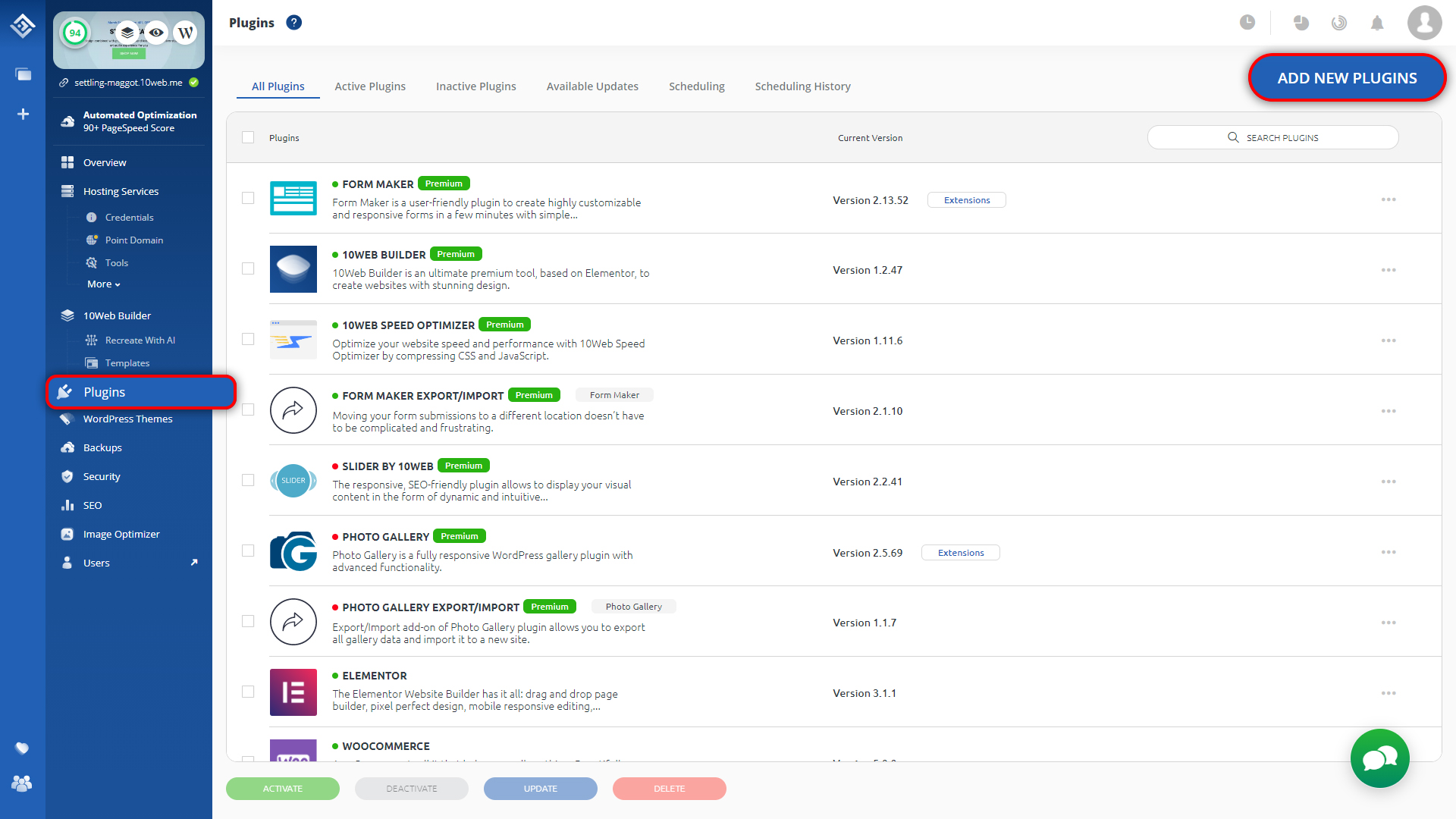
Task: Switch to Inactive Plugins tab
Action: (x=476, y=86)
